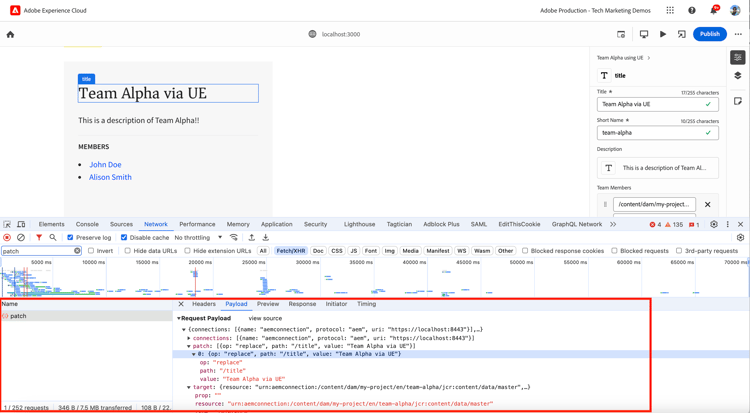Switch to preview mode play icon
This screenshot has height=413, width=750.
coord(663,34)
